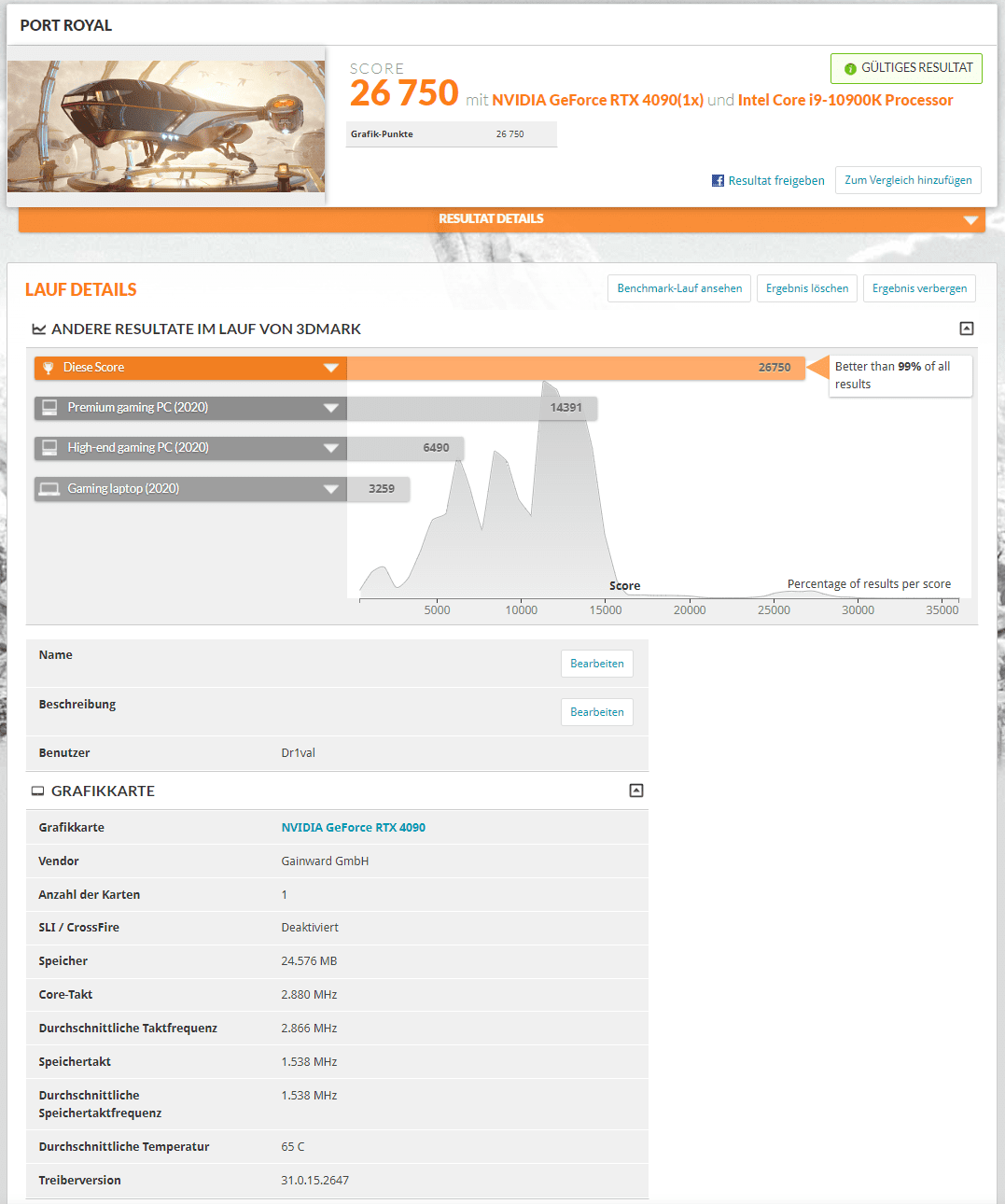1005x1204 pixels.
Task: Open the Premium gaming PC (2020) dropdown arrow
Action: (330, 408)
